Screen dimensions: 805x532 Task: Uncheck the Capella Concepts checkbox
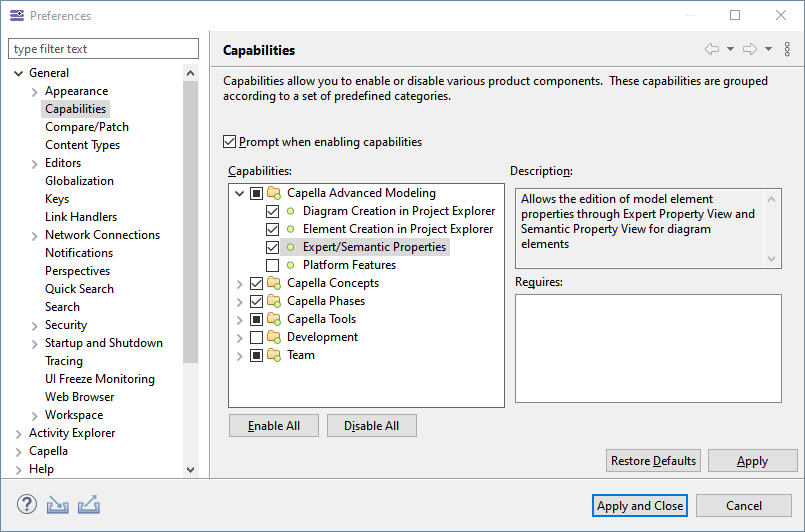[x=256, y=283]
